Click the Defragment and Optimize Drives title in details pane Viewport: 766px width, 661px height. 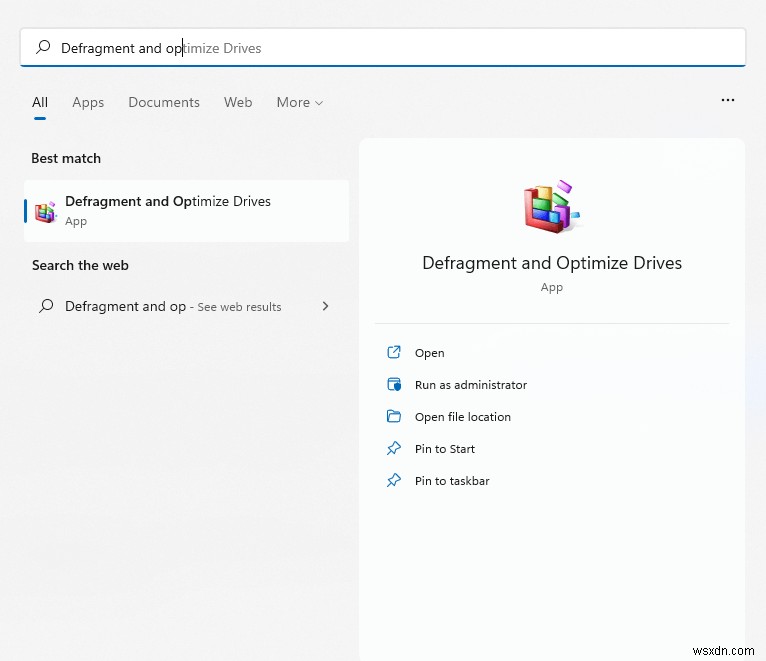point(552,263)
